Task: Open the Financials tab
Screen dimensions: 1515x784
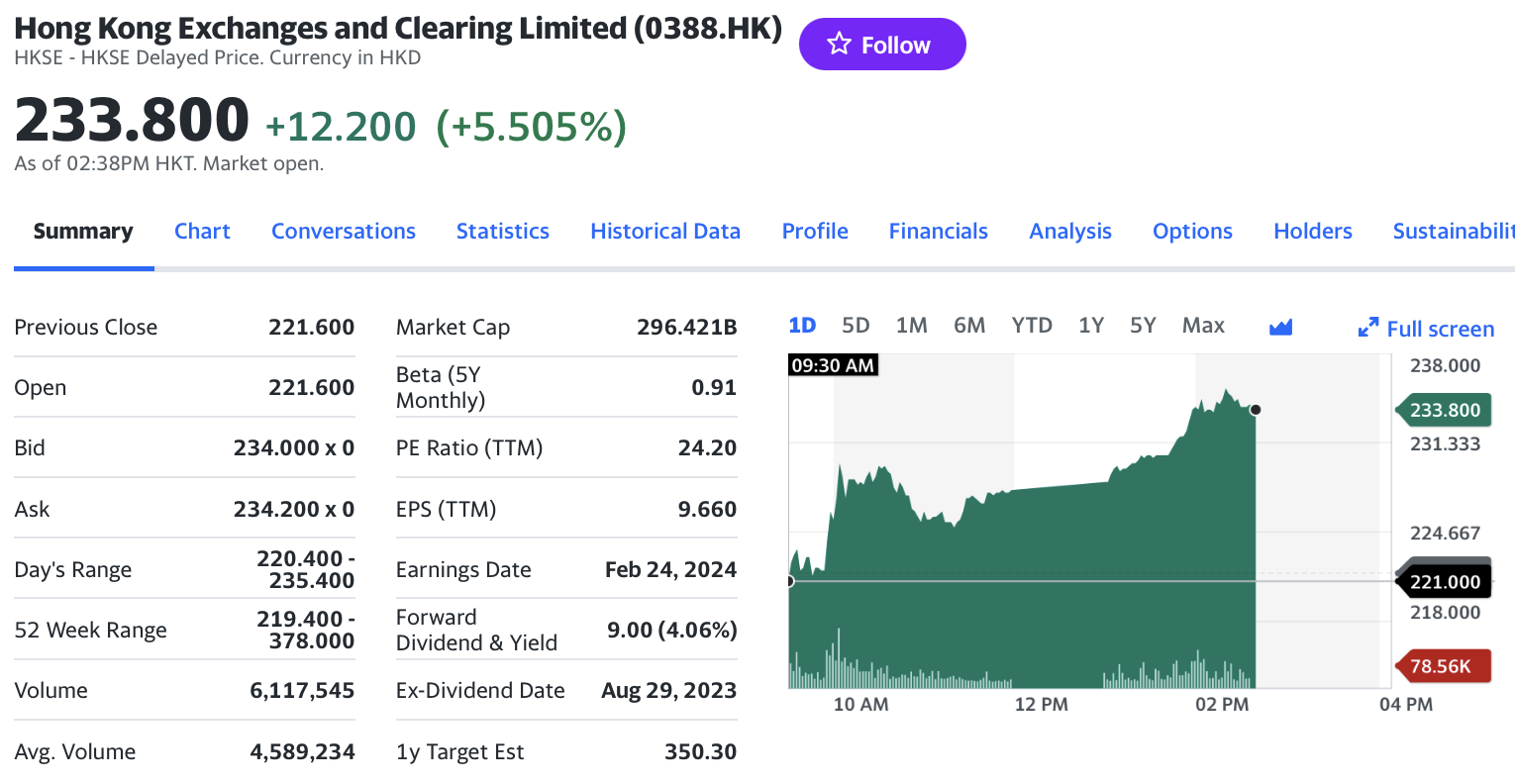Action: pos(938,231)
